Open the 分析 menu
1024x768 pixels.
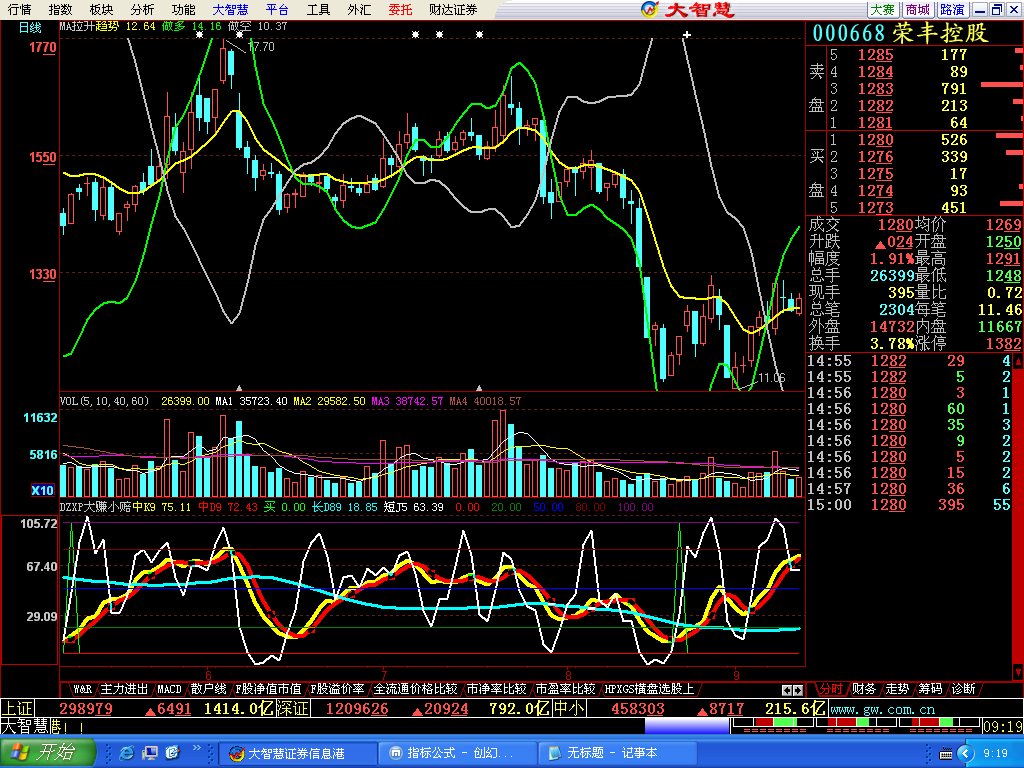(x=142, y=10)
